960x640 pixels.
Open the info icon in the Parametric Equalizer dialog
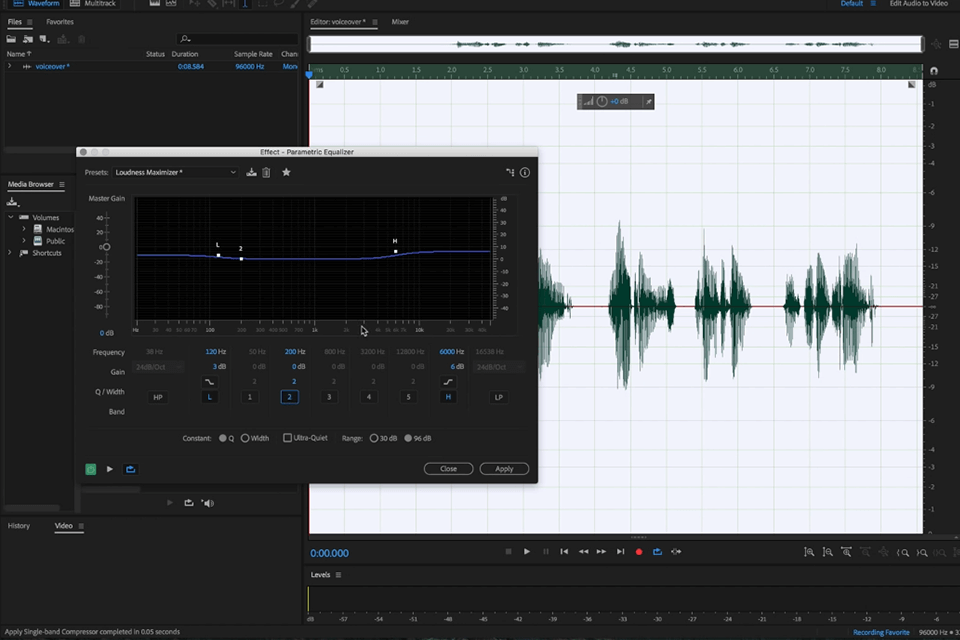coord(525,172)
